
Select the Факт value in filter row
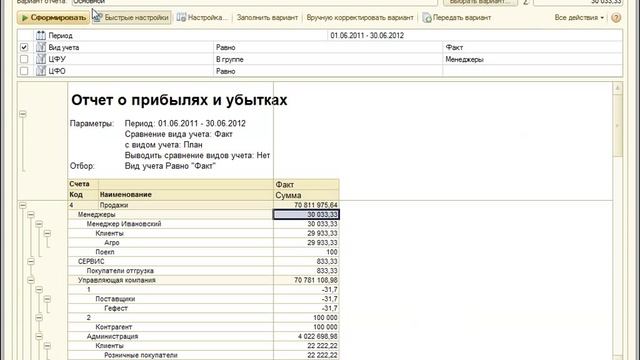[454, 47]
